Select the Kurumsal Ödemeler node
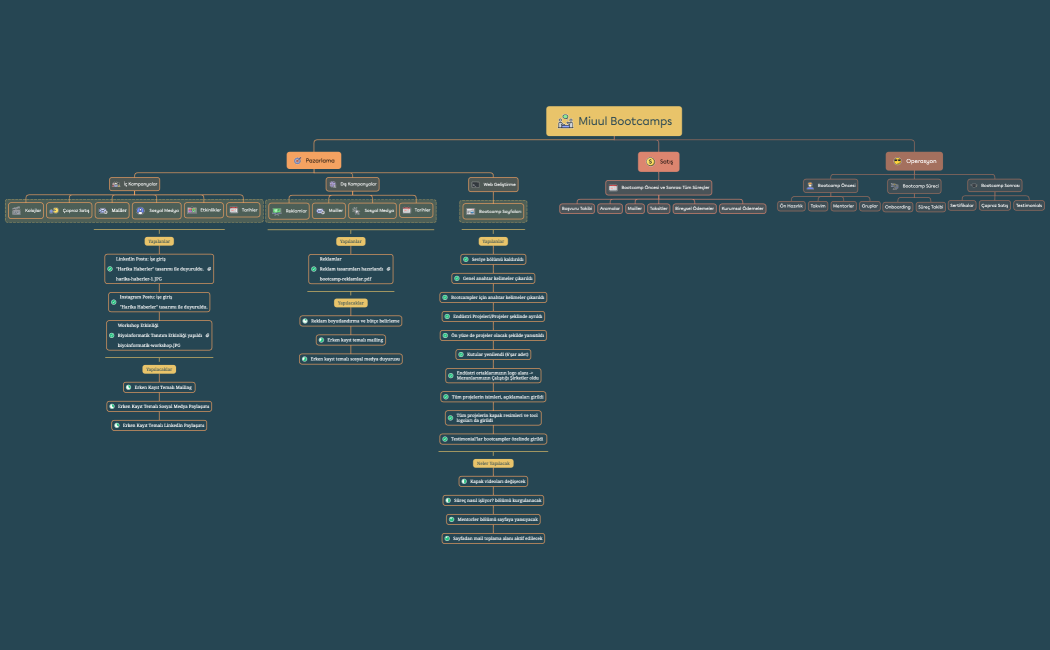Image resolution: width=1050 pixels, height=650 pixels. (741, 209)
